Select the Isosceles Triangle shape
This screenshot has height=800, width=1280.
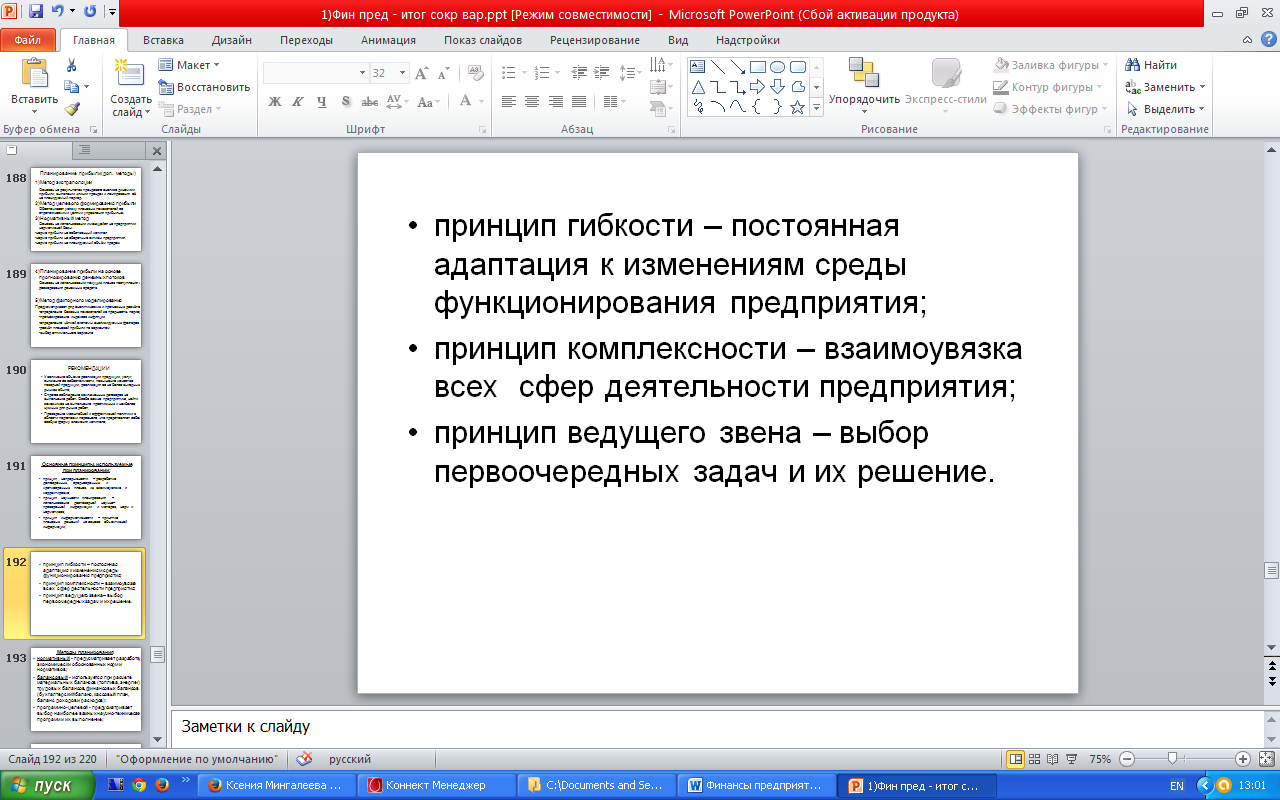coord(698,87)
